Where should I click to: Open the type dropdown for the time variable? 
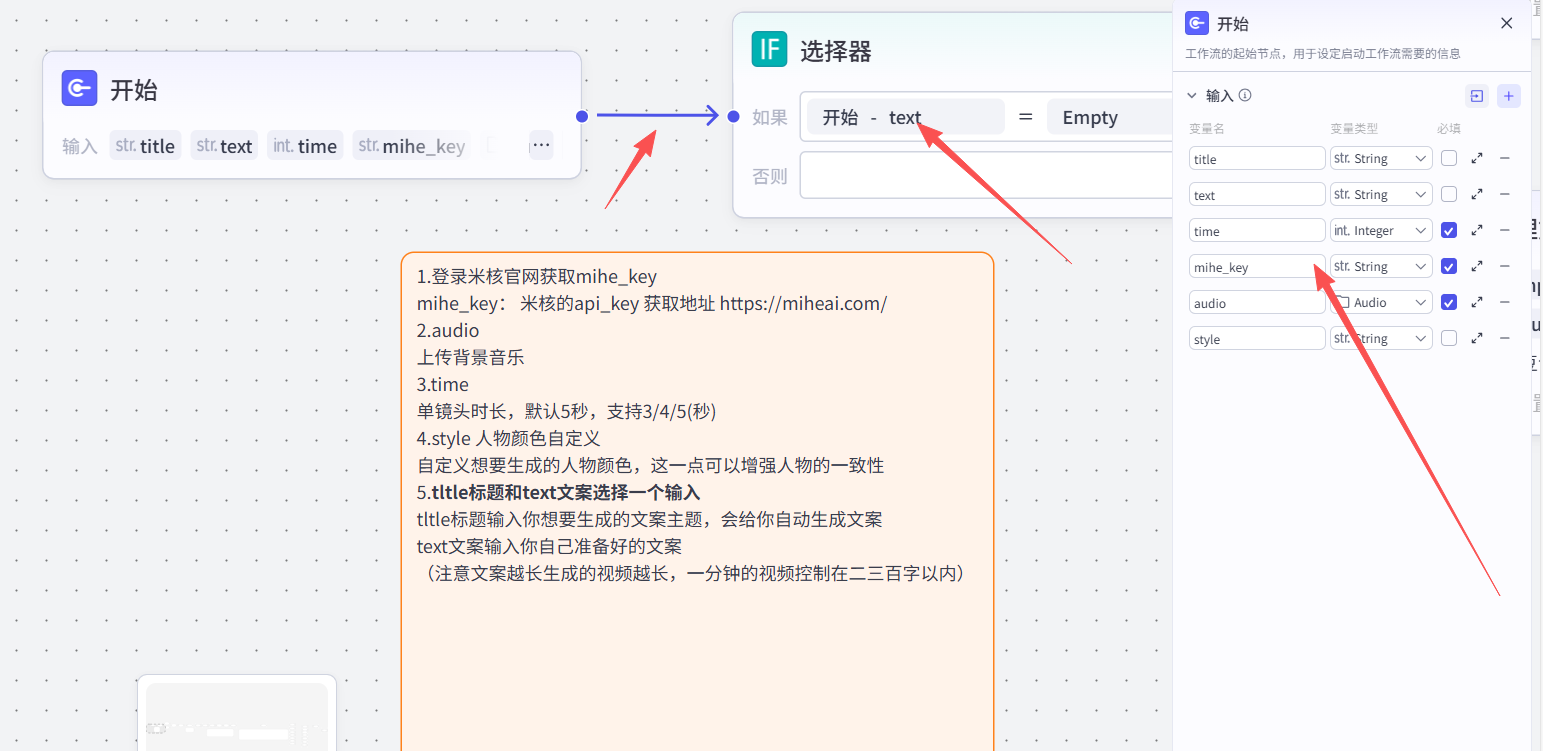coord(1381,230)
